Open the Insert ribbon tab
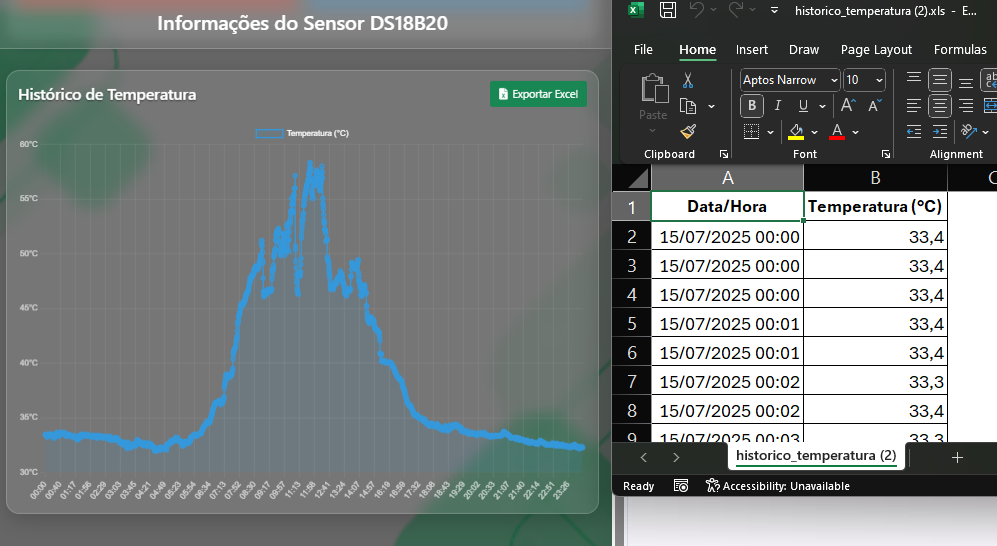997x546 pixels. [752, 49]
